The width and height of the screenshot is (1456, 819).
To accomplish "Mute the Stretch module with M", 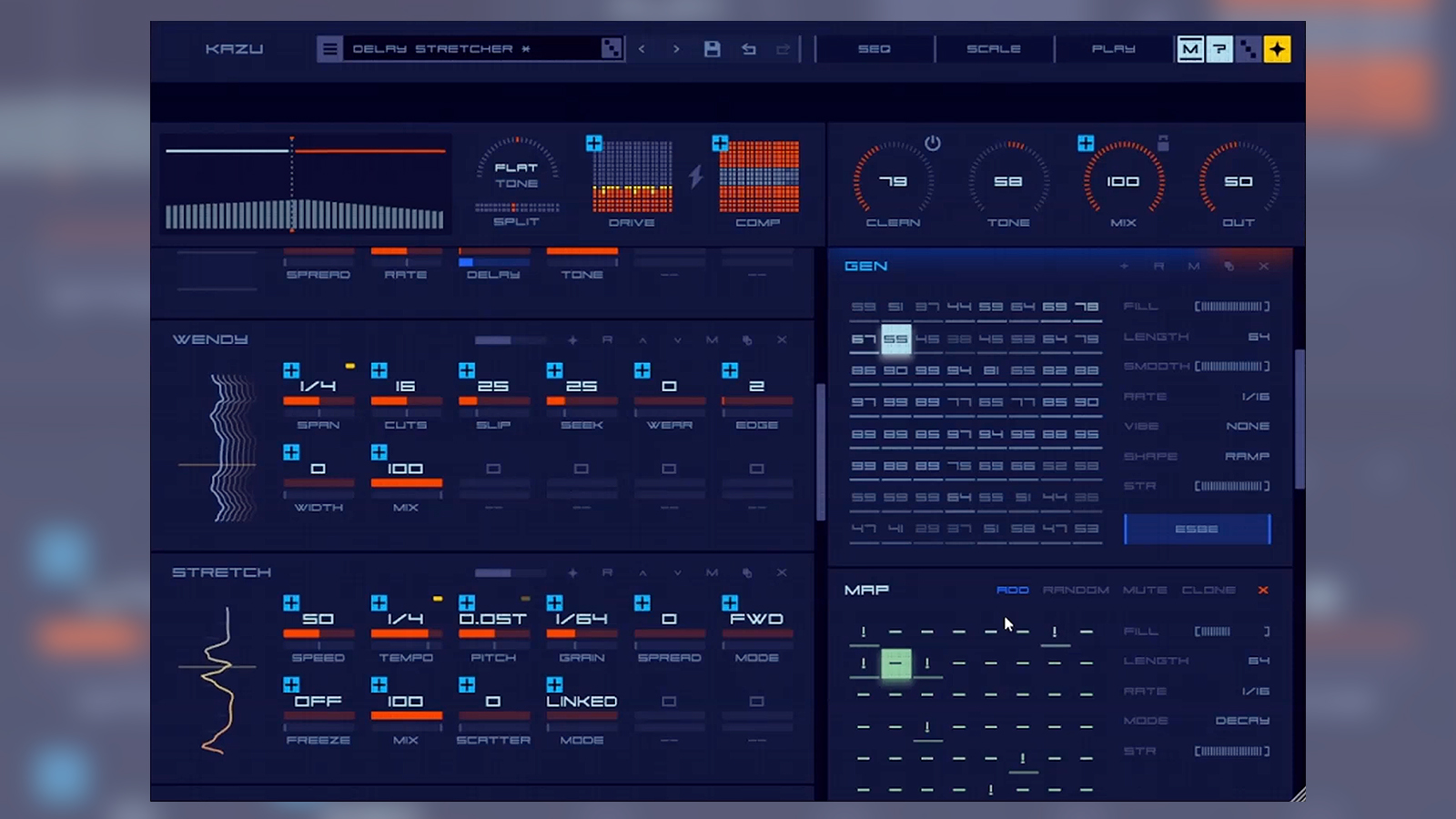I will (x=712, y=572).
